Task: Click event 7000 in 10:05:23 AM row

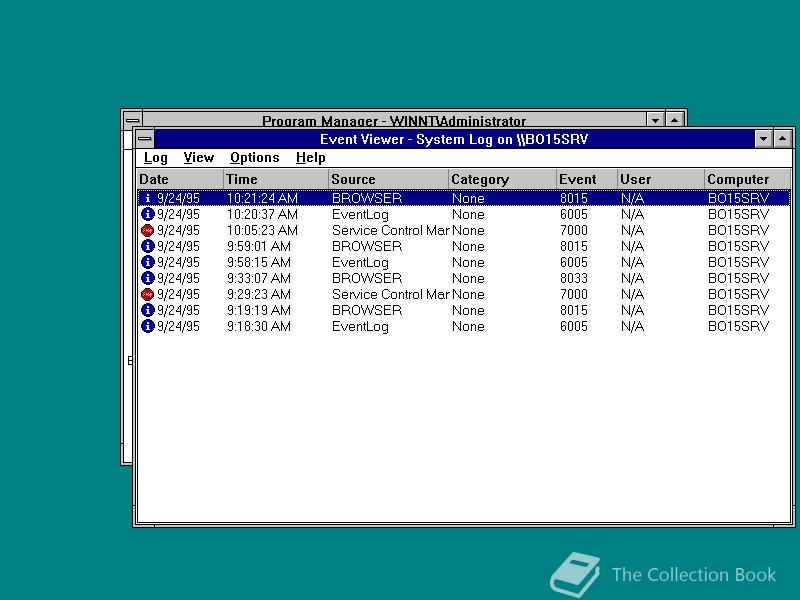Action: click(573, 230)
